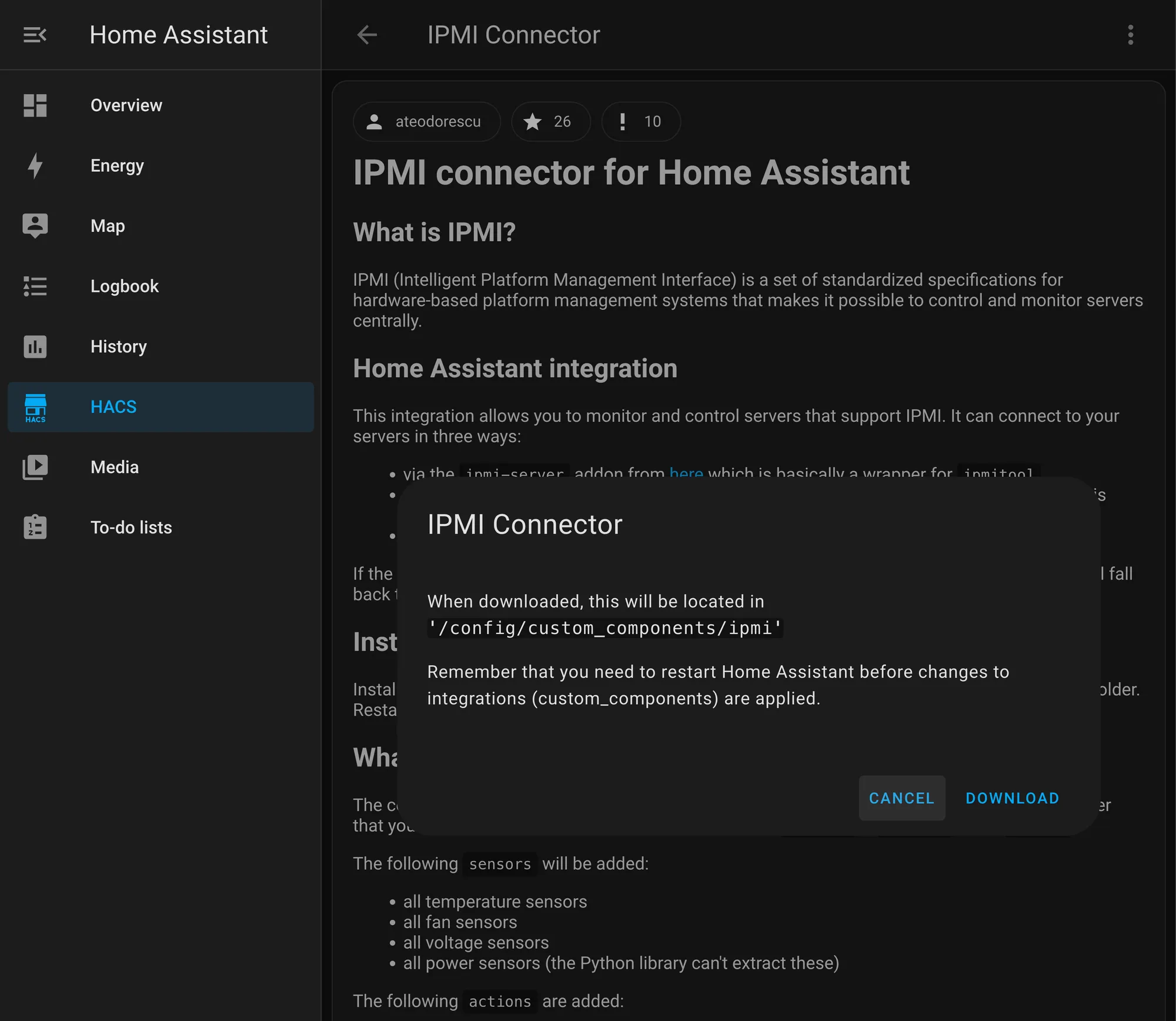Click the Media play icon
The height and width of the screenshot is (1021, 1176).
(x=35, y=467)
